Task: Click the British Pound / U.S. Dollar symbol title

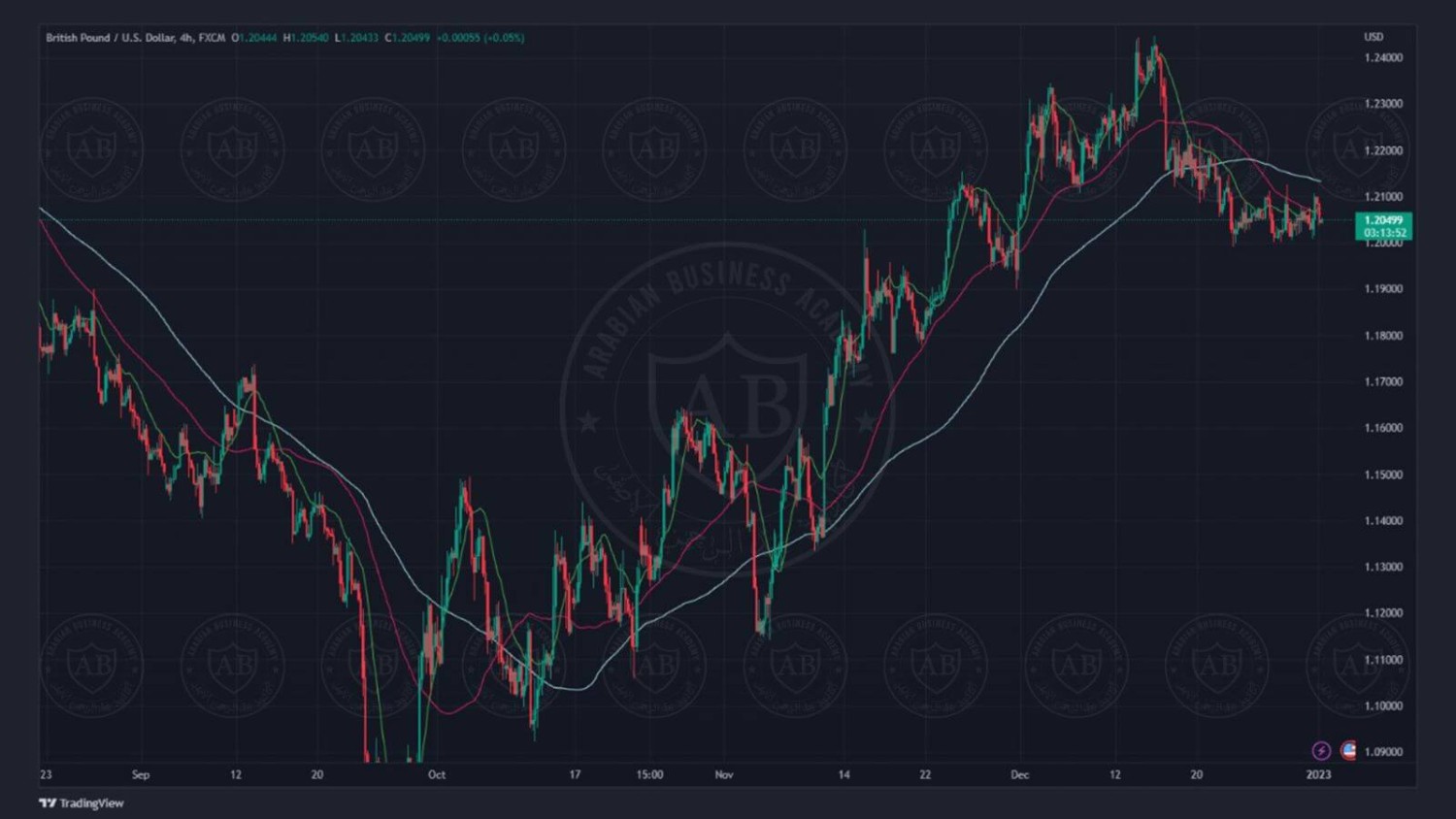Action: pos(111,38)
